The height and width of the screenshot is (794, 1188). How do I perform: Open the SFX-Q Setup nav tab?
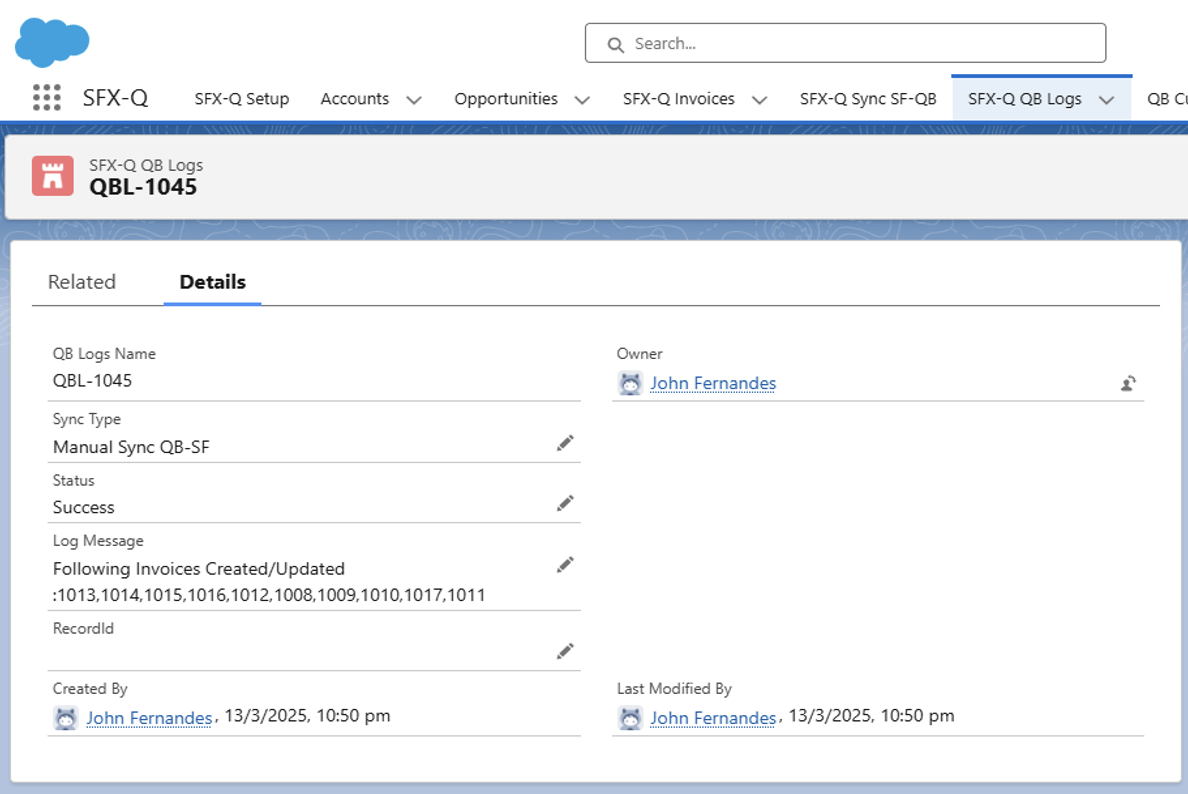(x=242, y=99)
